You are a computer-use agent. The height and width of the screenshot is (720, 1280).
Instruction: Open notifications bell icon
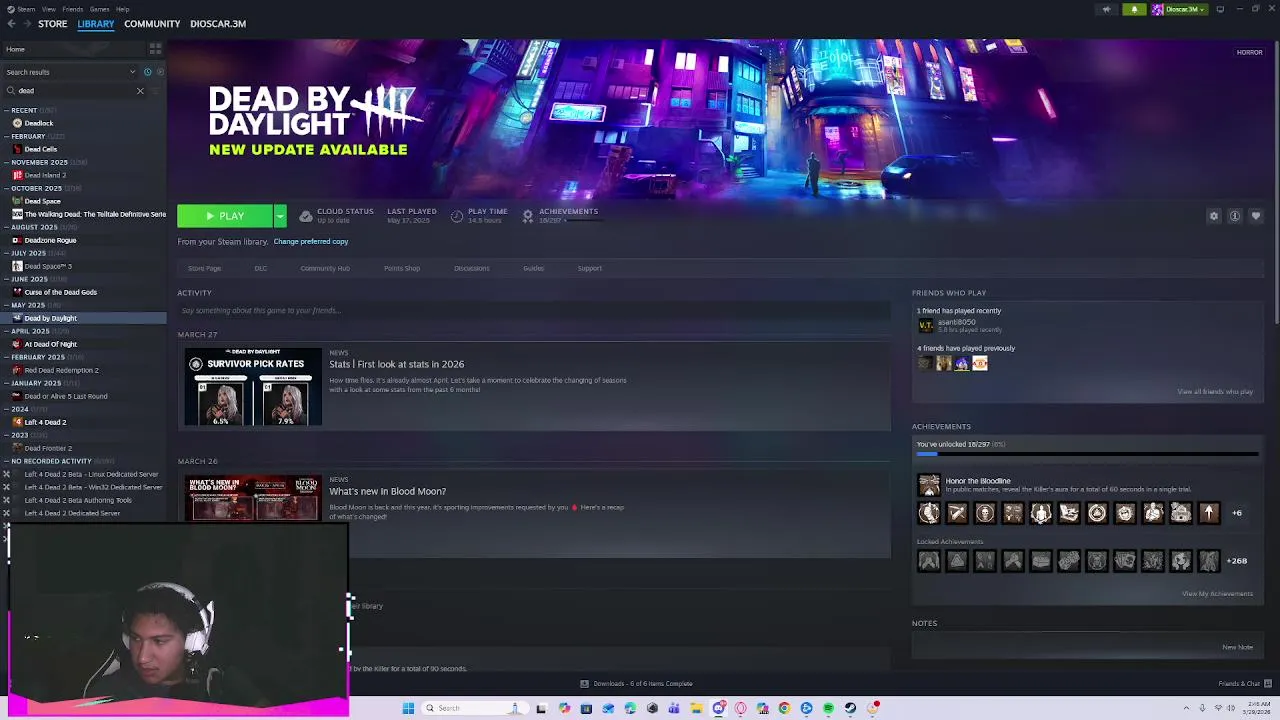(1134, 9)
